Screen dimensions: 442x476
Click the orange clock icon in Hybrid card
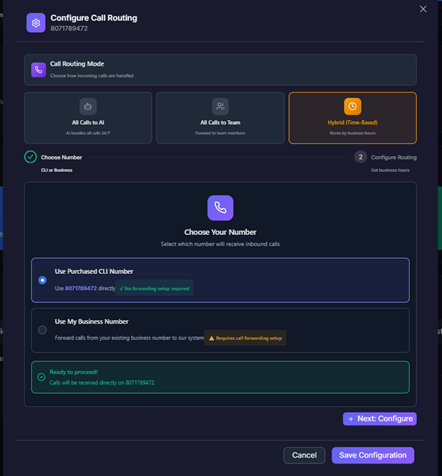(x=352, y=106)
